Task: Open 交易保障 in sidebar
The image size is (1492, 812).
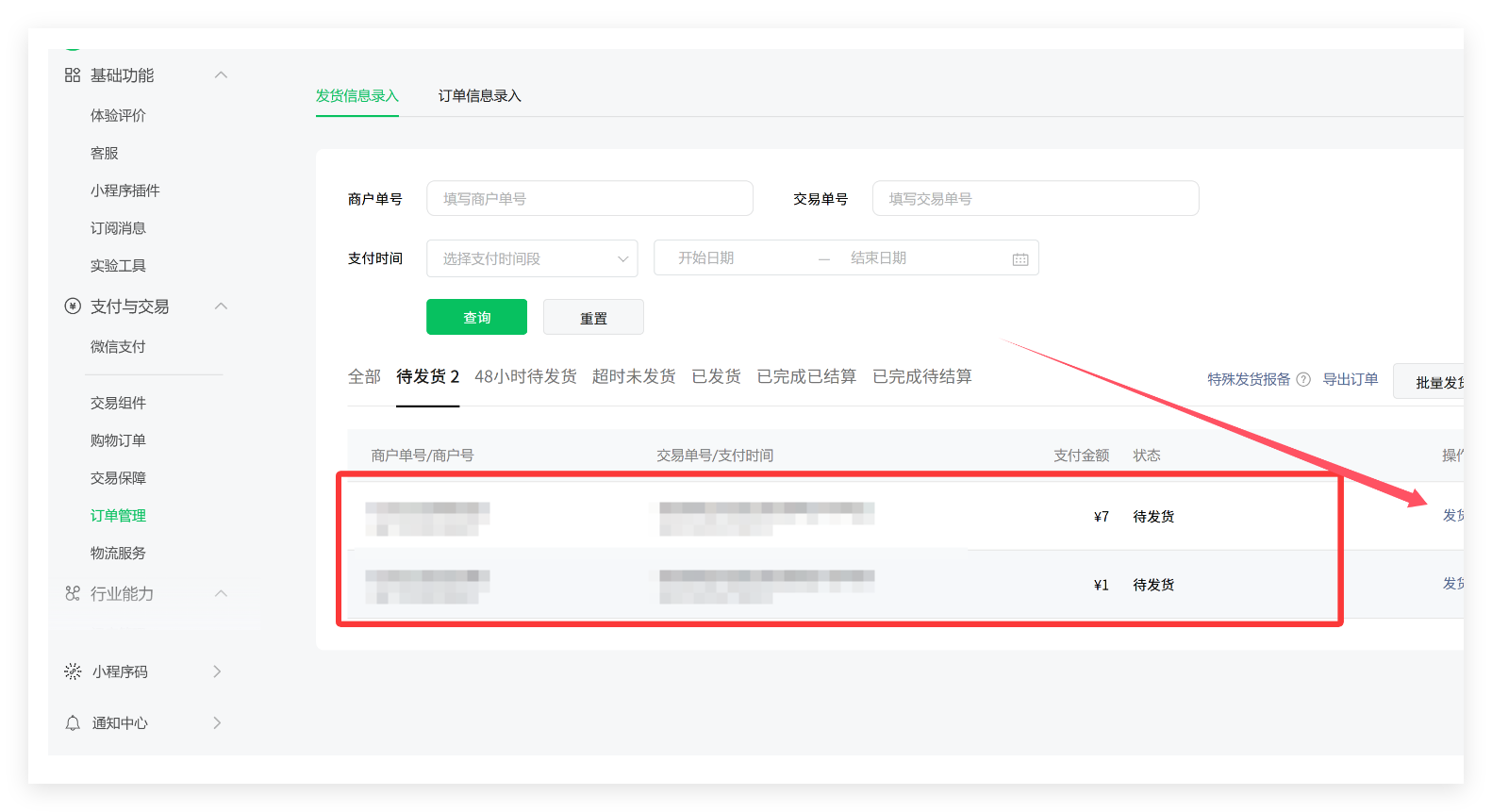Action: click(x=118, y=478)
